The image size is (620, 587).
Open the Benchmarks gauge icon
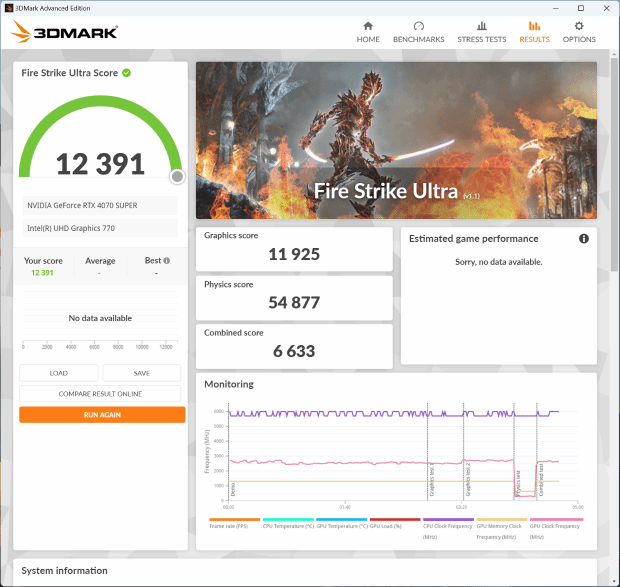click(x=418, y=26)
